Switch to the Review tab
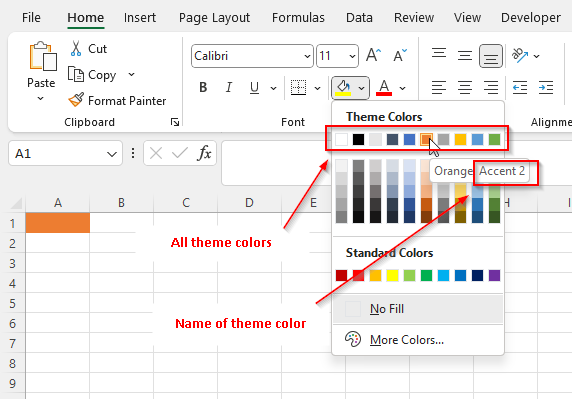 coord(414,18)
